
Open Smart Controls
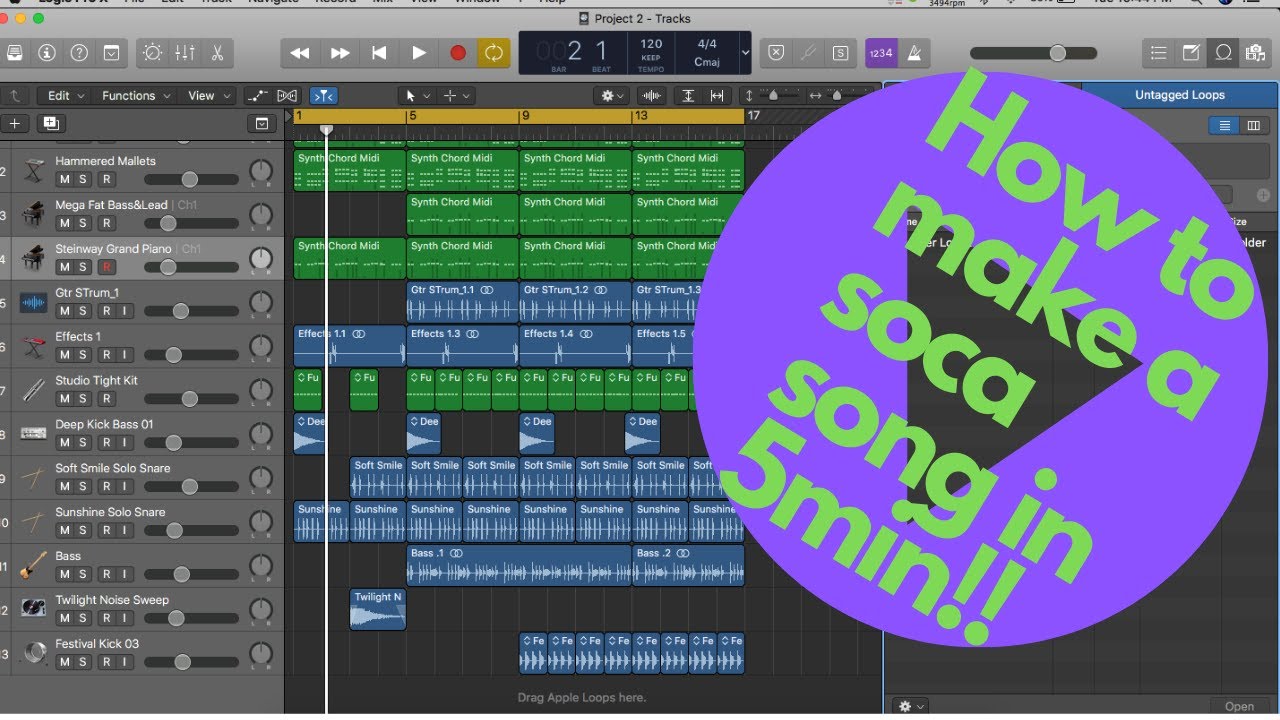pos(152,52)
